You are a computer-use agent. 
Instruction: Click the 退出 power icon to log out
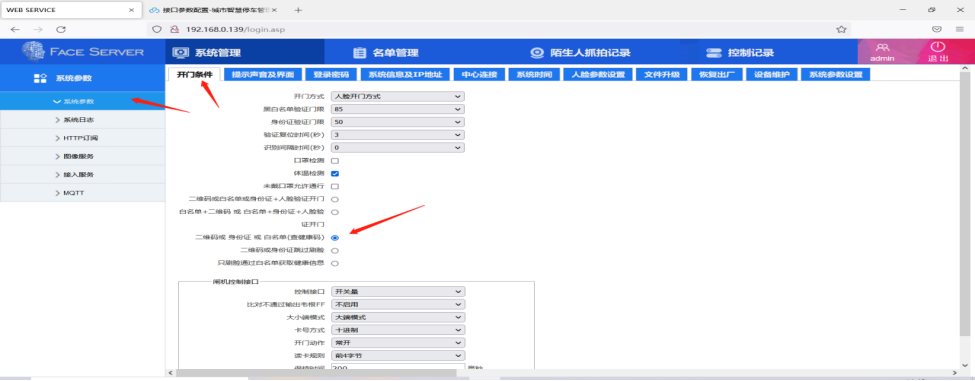pos(938,47)
